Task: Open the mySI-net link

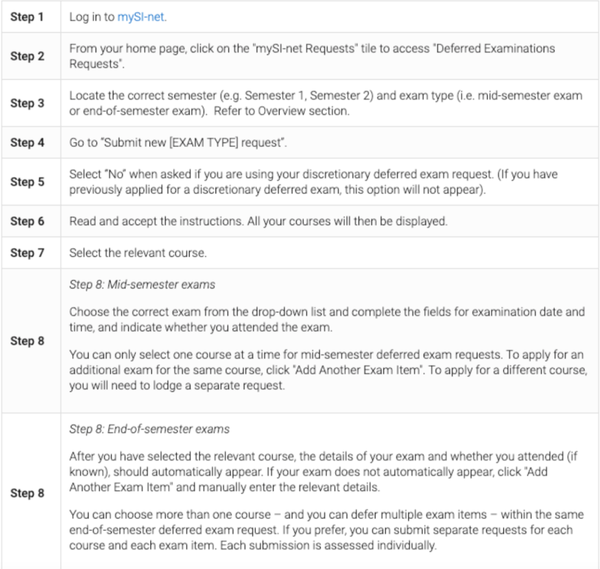Action: coord(143,18)
